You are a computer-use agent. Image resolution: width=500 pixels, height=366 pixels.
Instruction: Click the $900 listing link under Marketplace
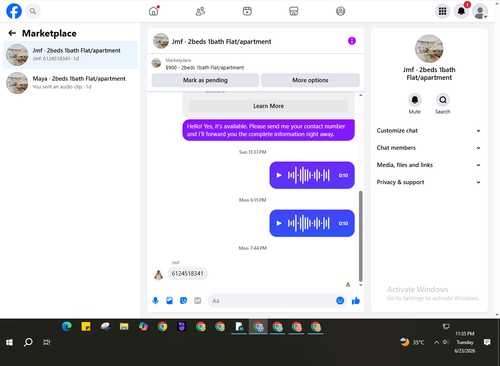click(x=205, y=68)
